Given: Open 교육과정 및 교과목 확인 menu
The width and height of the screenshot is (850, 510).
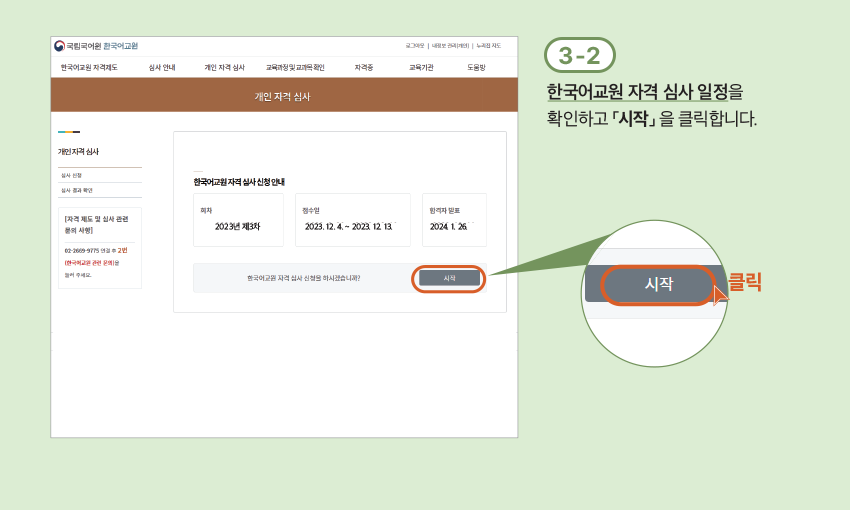Looking at the screenshot, I should pos(295,68).
